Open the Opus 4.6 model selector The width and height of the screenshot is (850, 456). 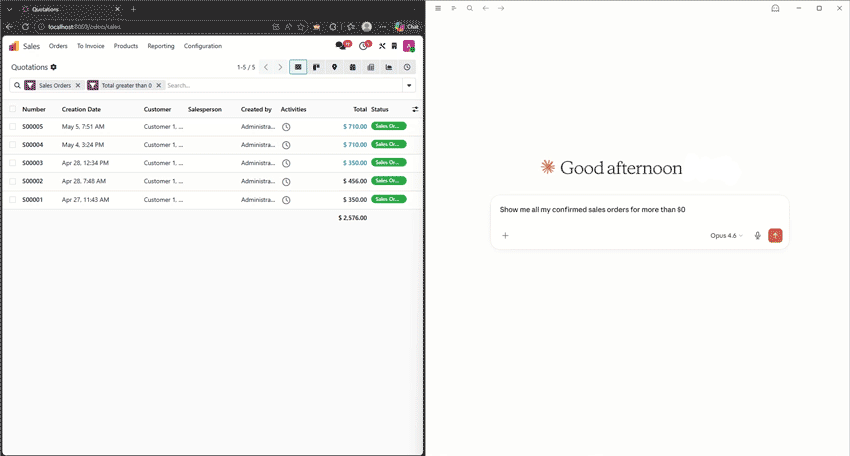(x=726, y=236)
